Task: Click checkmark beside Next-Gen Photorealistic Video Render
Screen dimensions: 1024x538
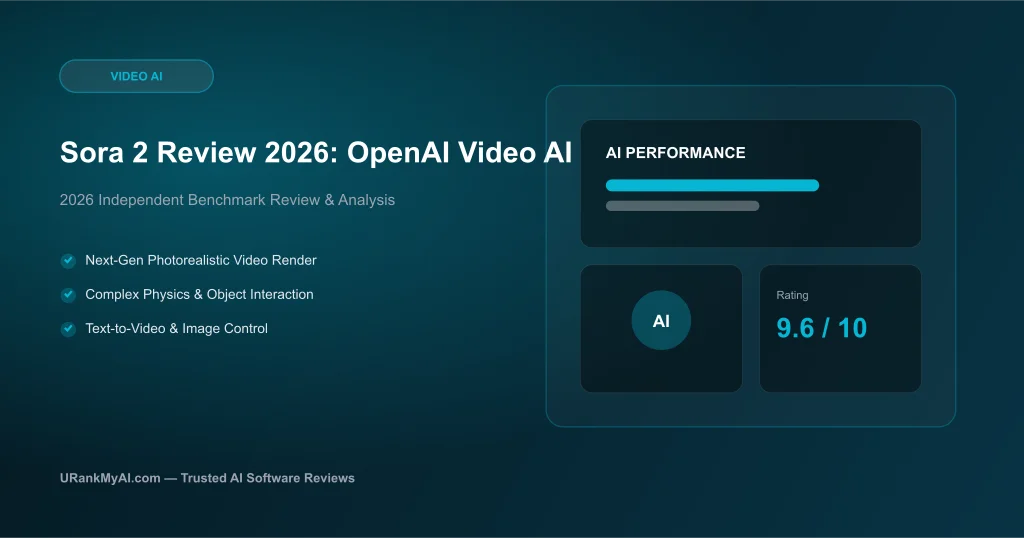Action: [x=68, y=261]
